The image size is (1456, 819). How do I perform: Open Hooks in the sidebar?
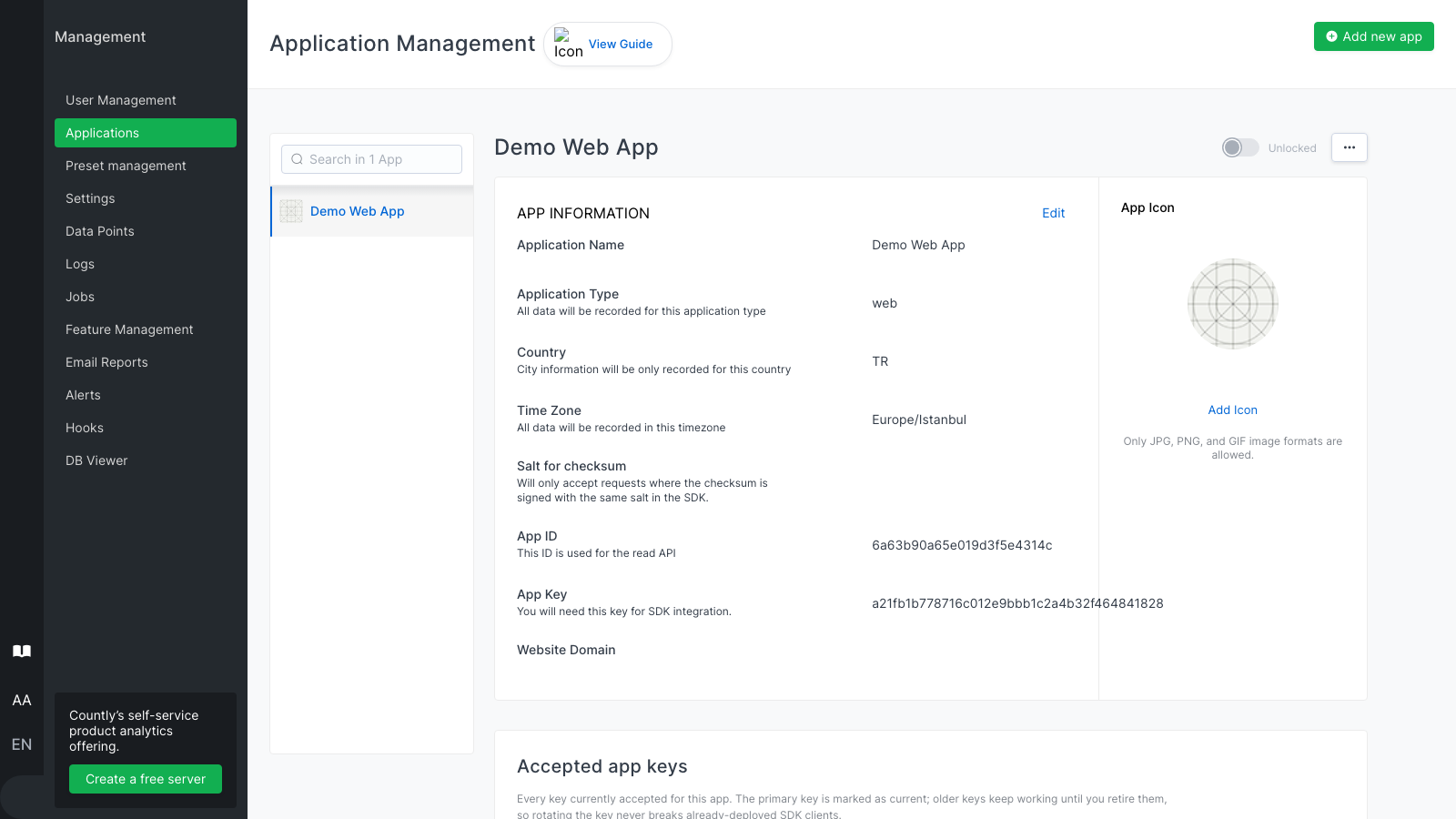(x=146, y=428)
